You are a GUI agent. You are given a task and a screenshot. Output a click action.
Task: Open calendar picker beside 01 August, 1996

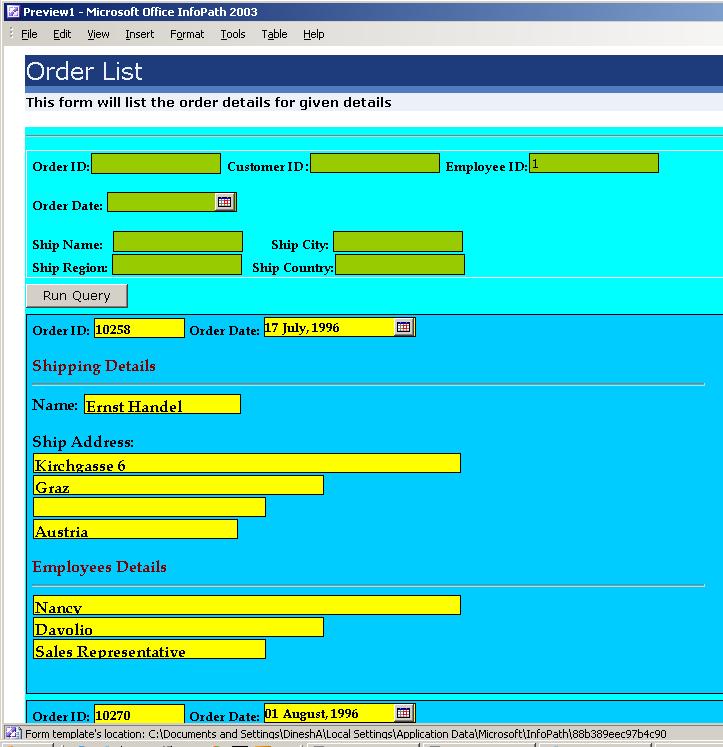click(x=403, y=713)
